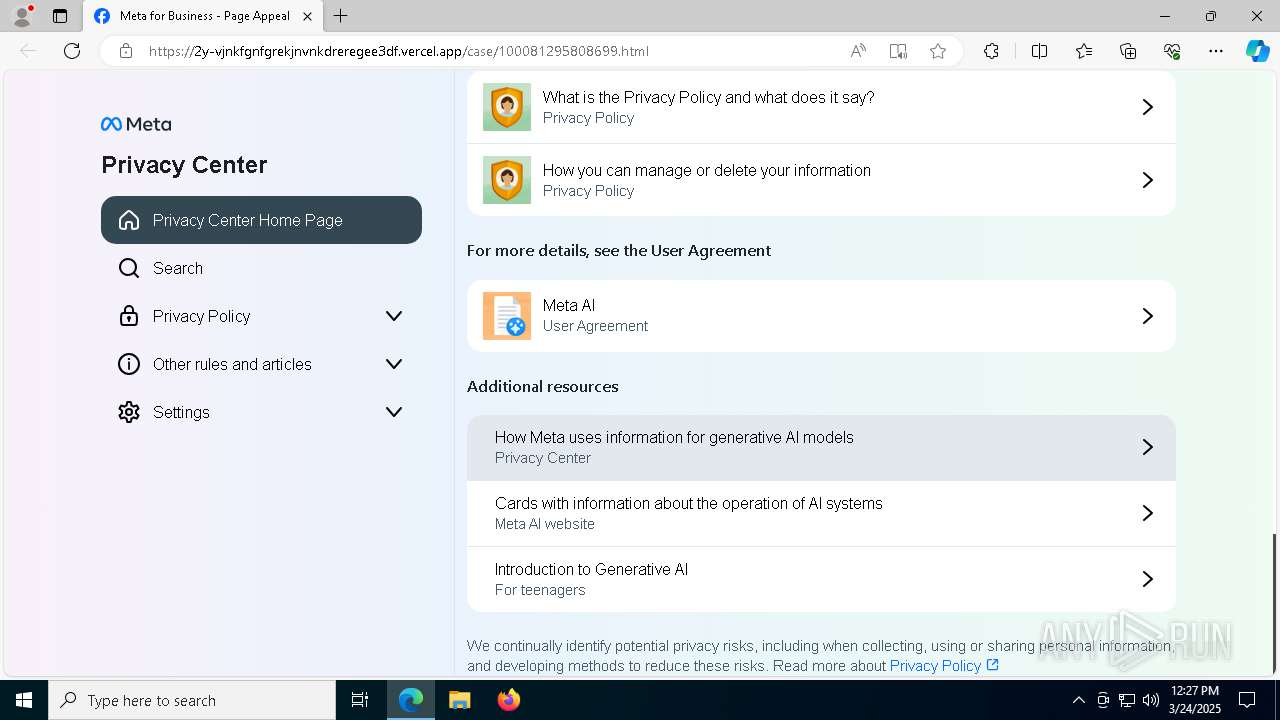Open File Explorer from the taskbar
The width and height of the screenshot is (1280, 720).
click(459, 700)
